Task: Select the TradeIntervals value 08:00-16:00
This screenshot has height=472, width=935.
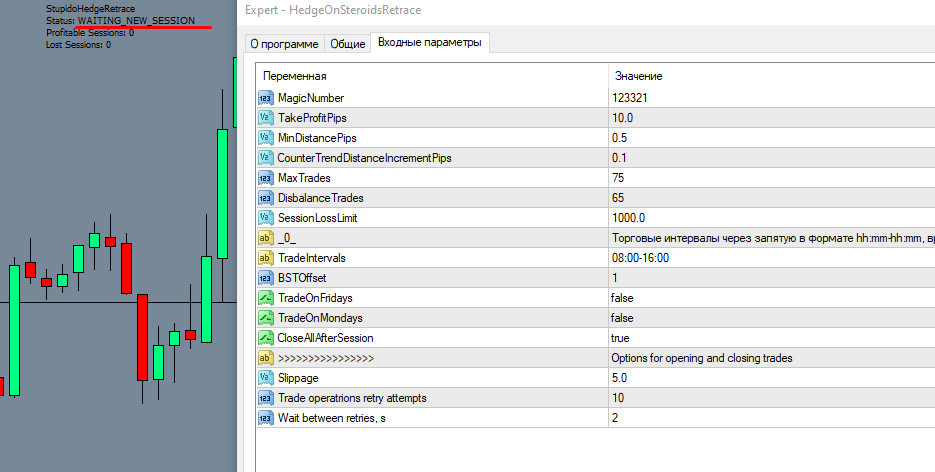Action: pyautogui.click(x=640, y=258)
